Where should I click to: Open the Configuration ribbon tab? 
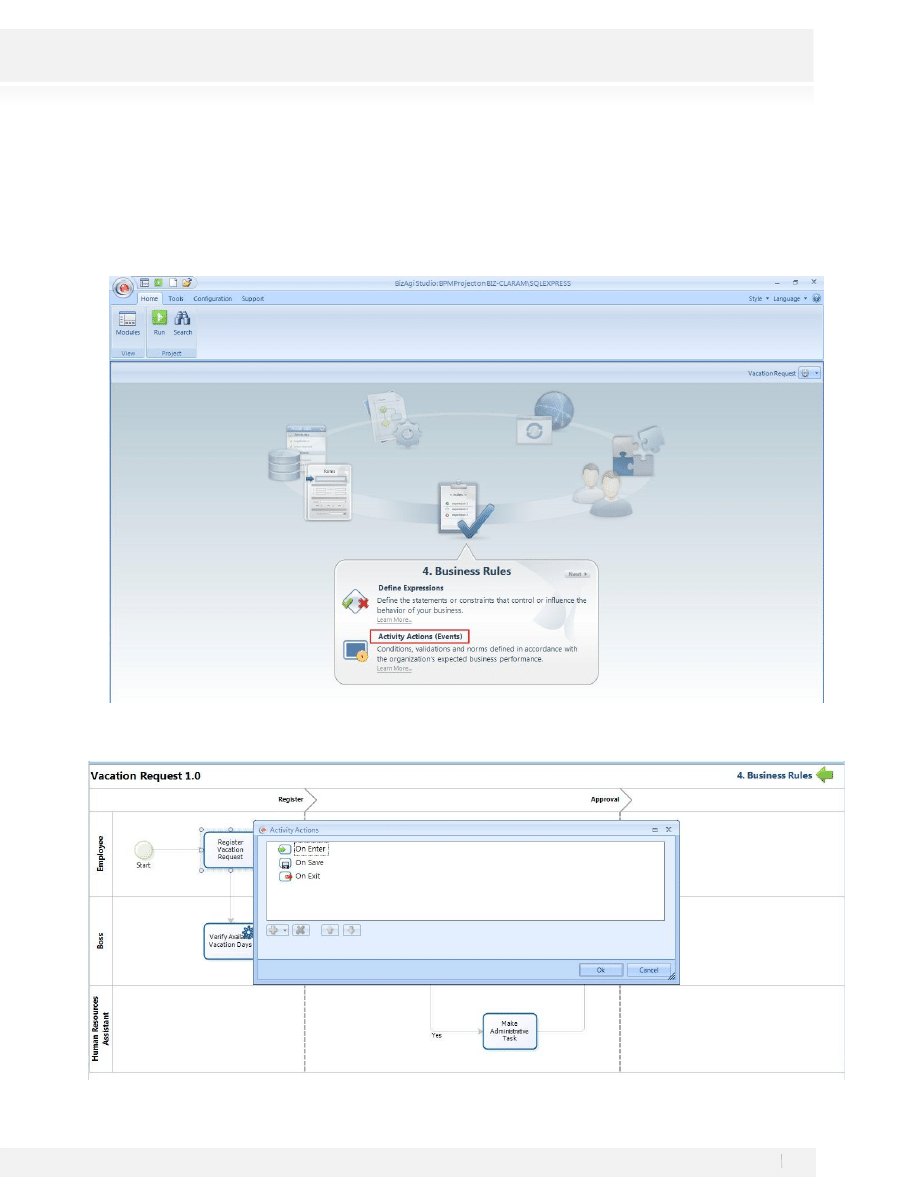coord(213,298)
